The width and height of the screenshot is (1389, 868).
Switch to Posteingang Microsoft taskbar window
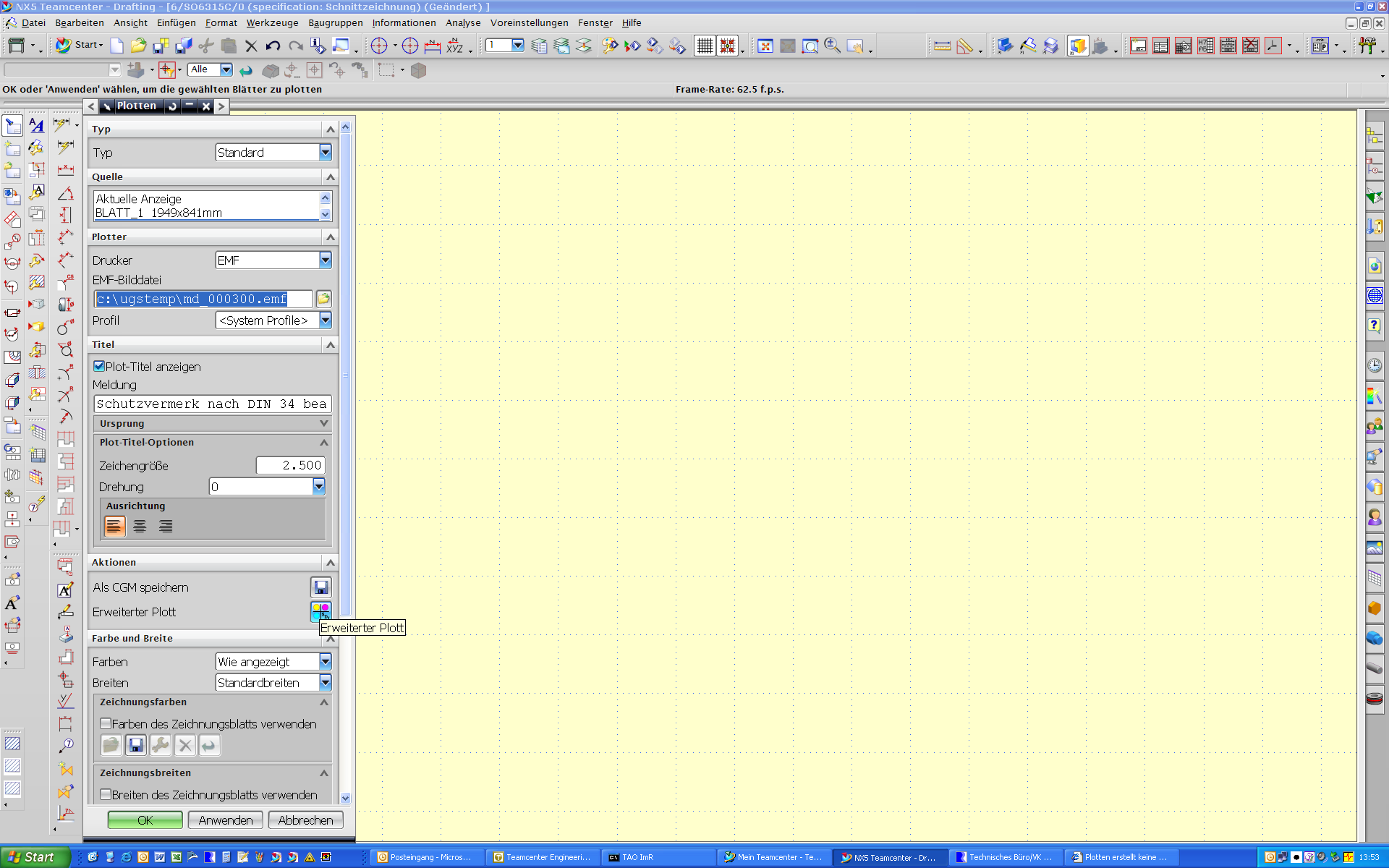point(428,857)
